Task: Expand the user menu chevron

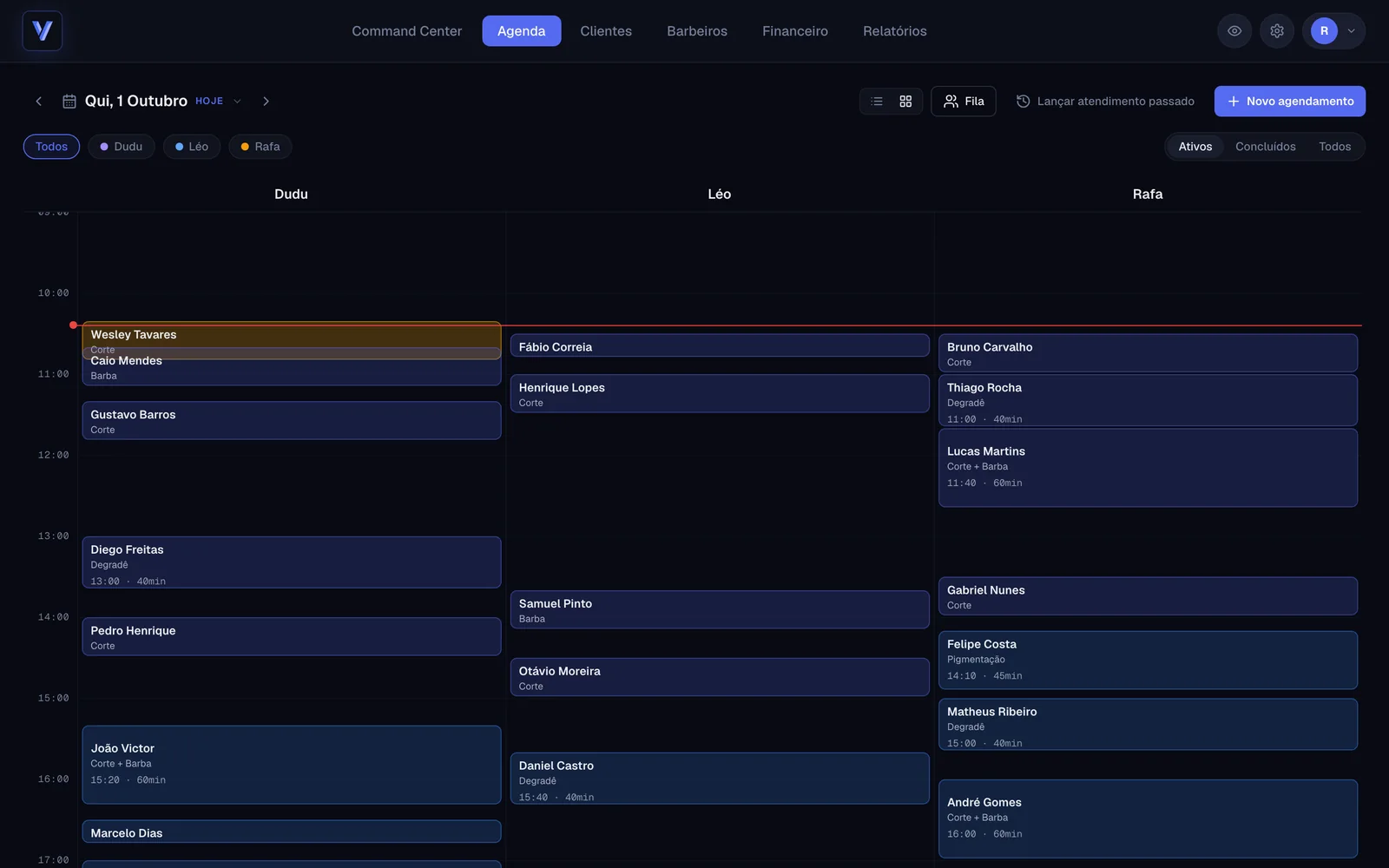Action: click(x=1352, y=31)
